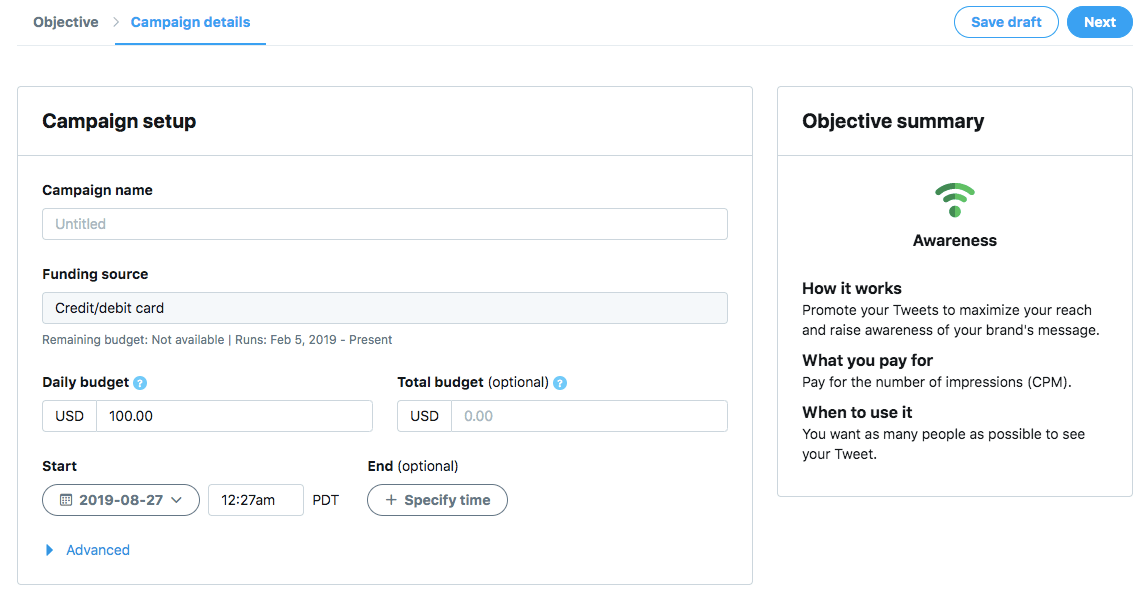This screenshot has height=607, width=1135.
Task: Switch to the Objective step
Action: tap(65, 21)
